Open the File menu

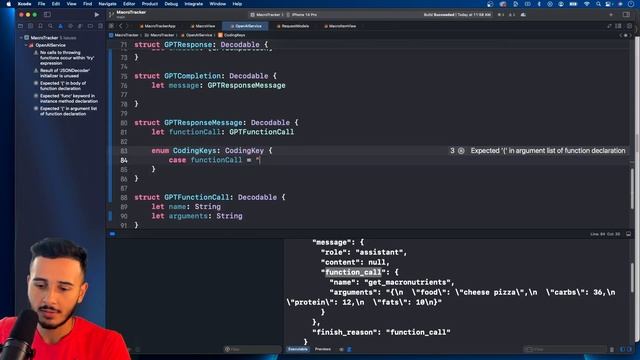coord(42,4)
